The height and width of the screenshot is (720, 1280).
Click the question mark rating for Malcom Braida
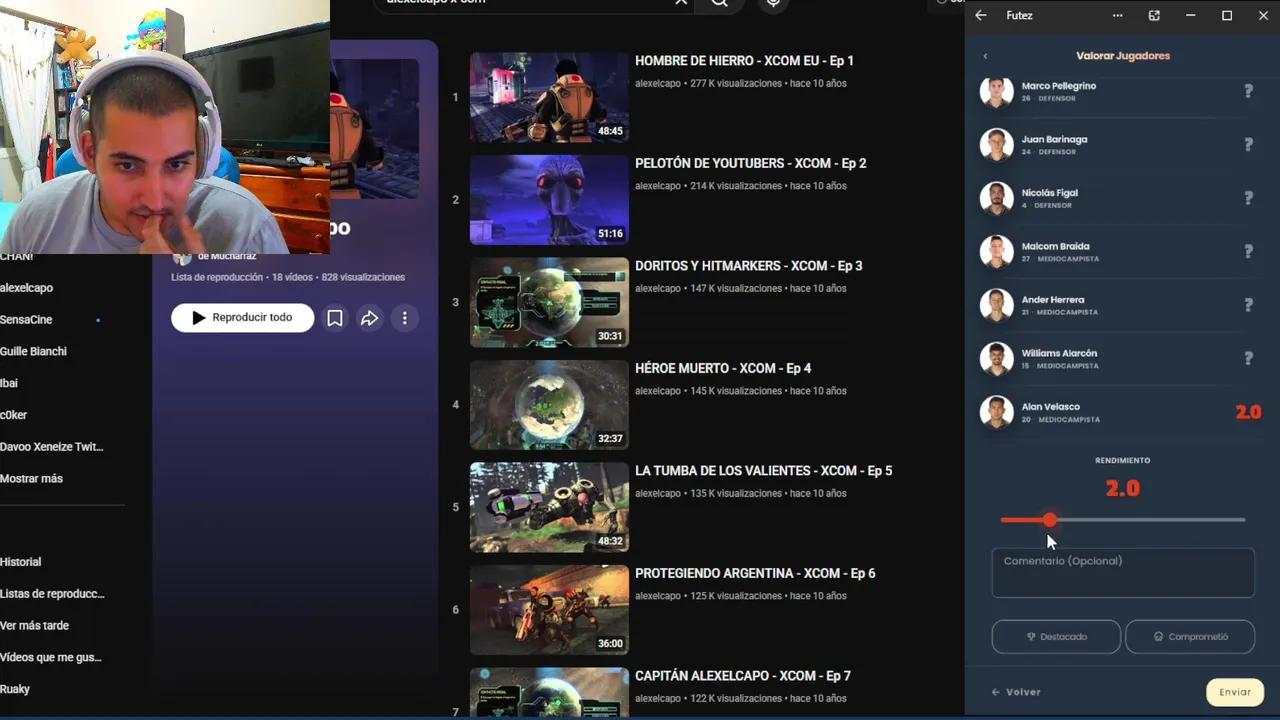tap(1248, 252)
